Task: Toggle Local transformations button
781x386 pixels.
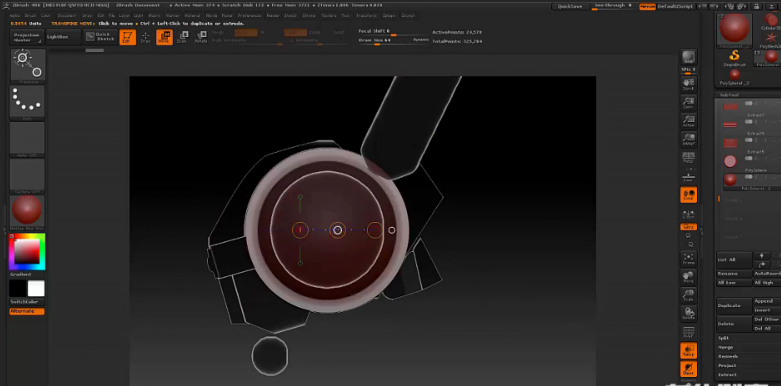Action: (688, 195)
